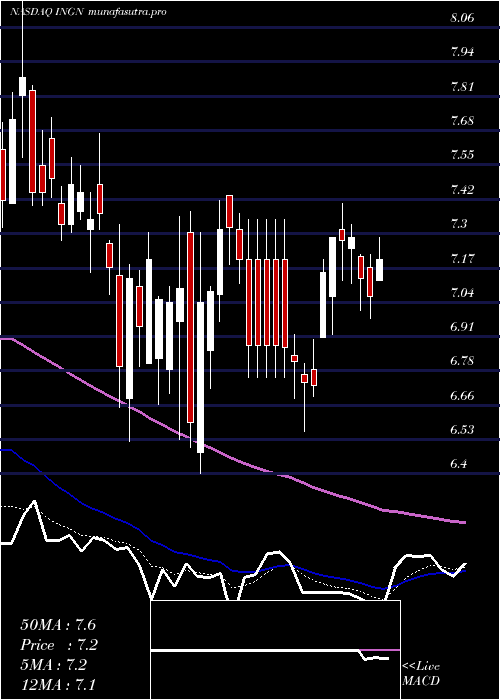Select the 7.42 price axis label

pos(462,190)
